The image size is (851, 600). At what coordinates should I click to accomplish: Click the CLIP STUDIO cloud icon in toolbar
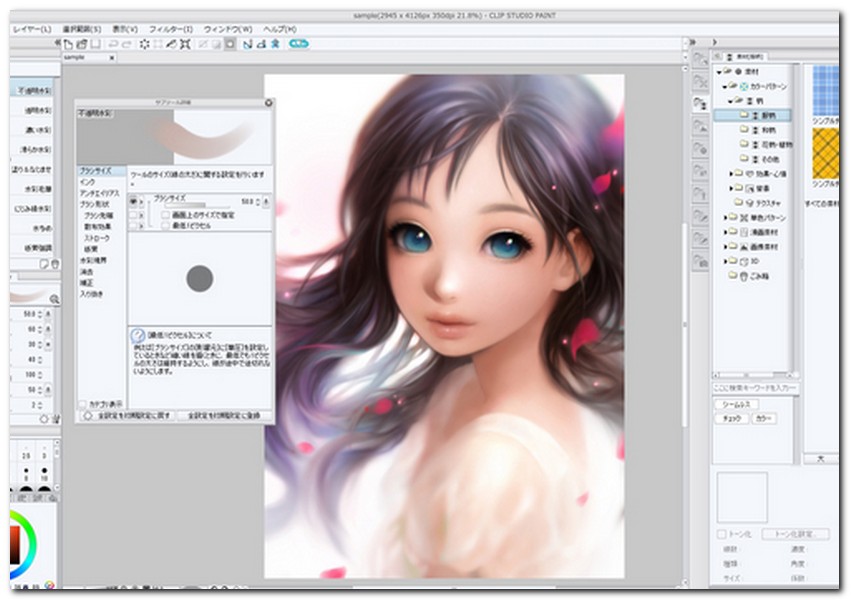pyautogui.click(x=298, y=44)
